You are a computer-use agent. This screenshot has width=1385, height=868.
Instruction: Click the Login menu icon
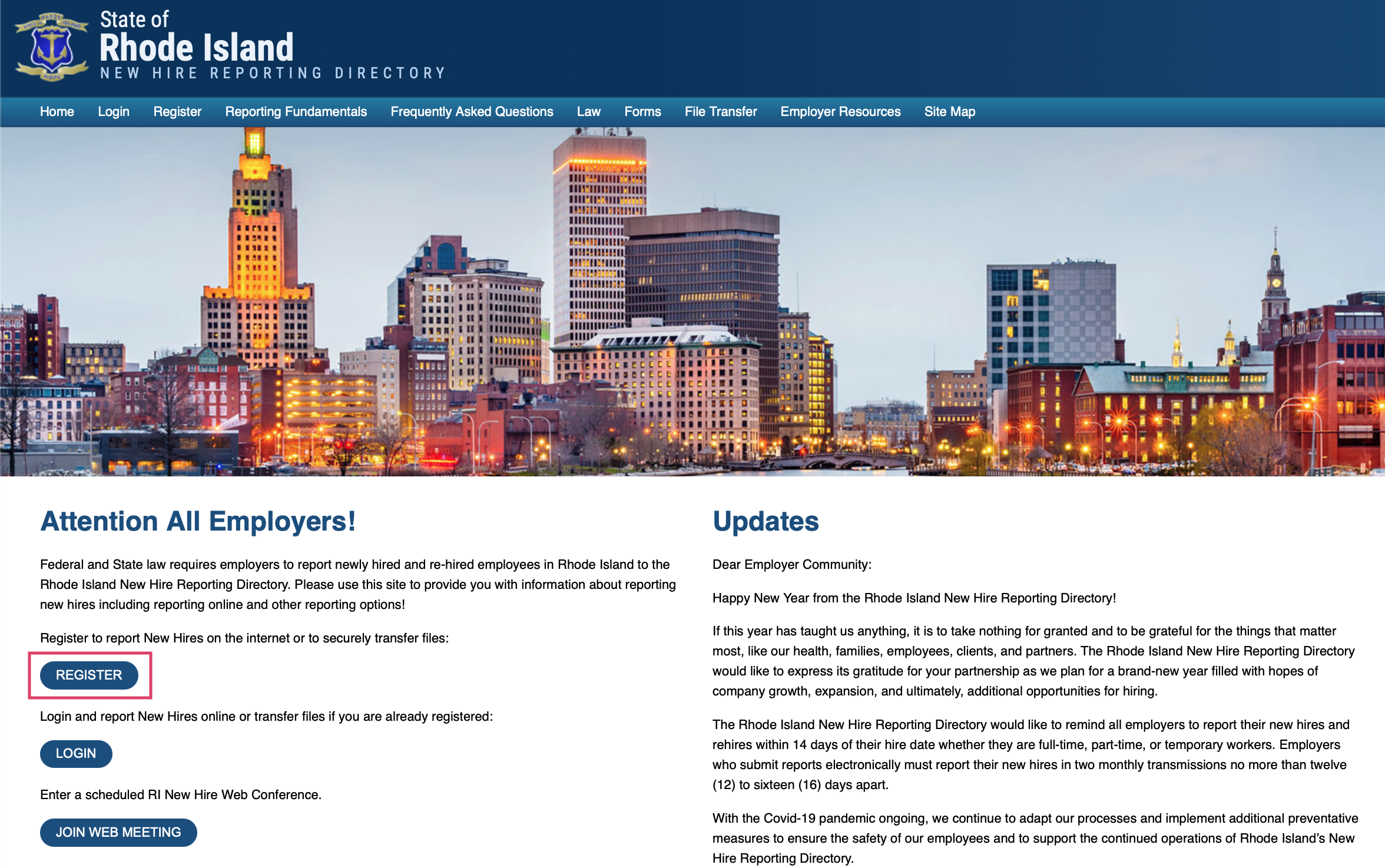click(113, 111)
